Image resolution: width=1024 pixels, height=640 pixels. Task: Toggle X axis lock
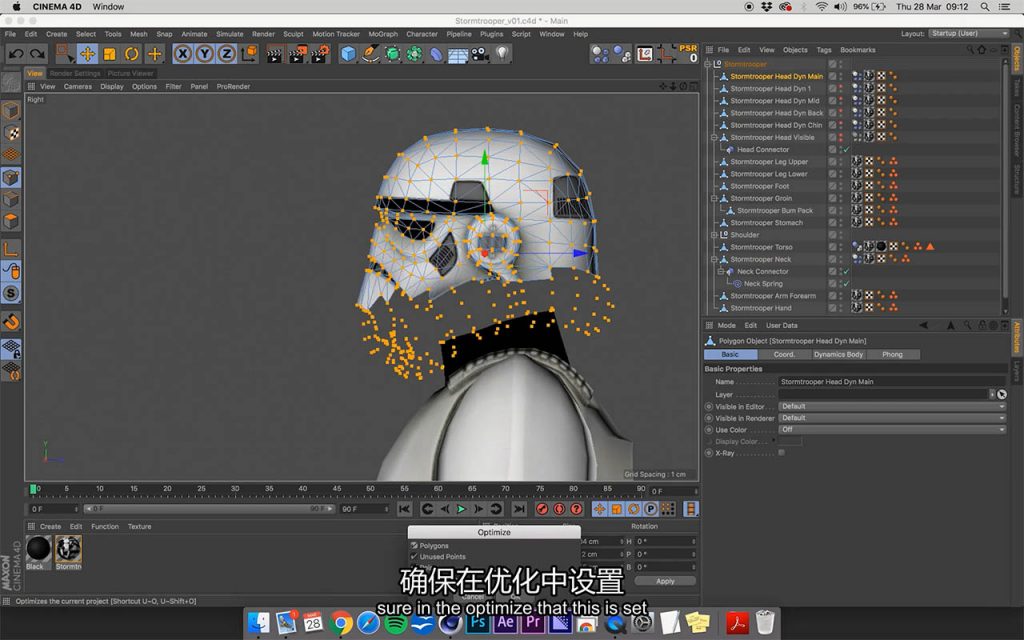[183, 54]
